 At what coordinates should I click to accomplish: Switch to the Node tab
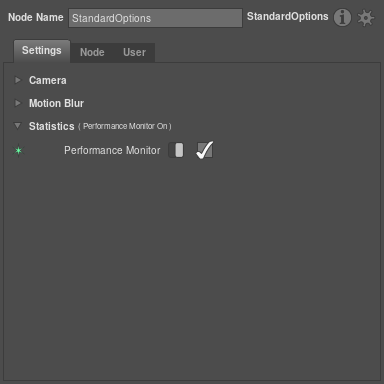click(x=92, y=52)
